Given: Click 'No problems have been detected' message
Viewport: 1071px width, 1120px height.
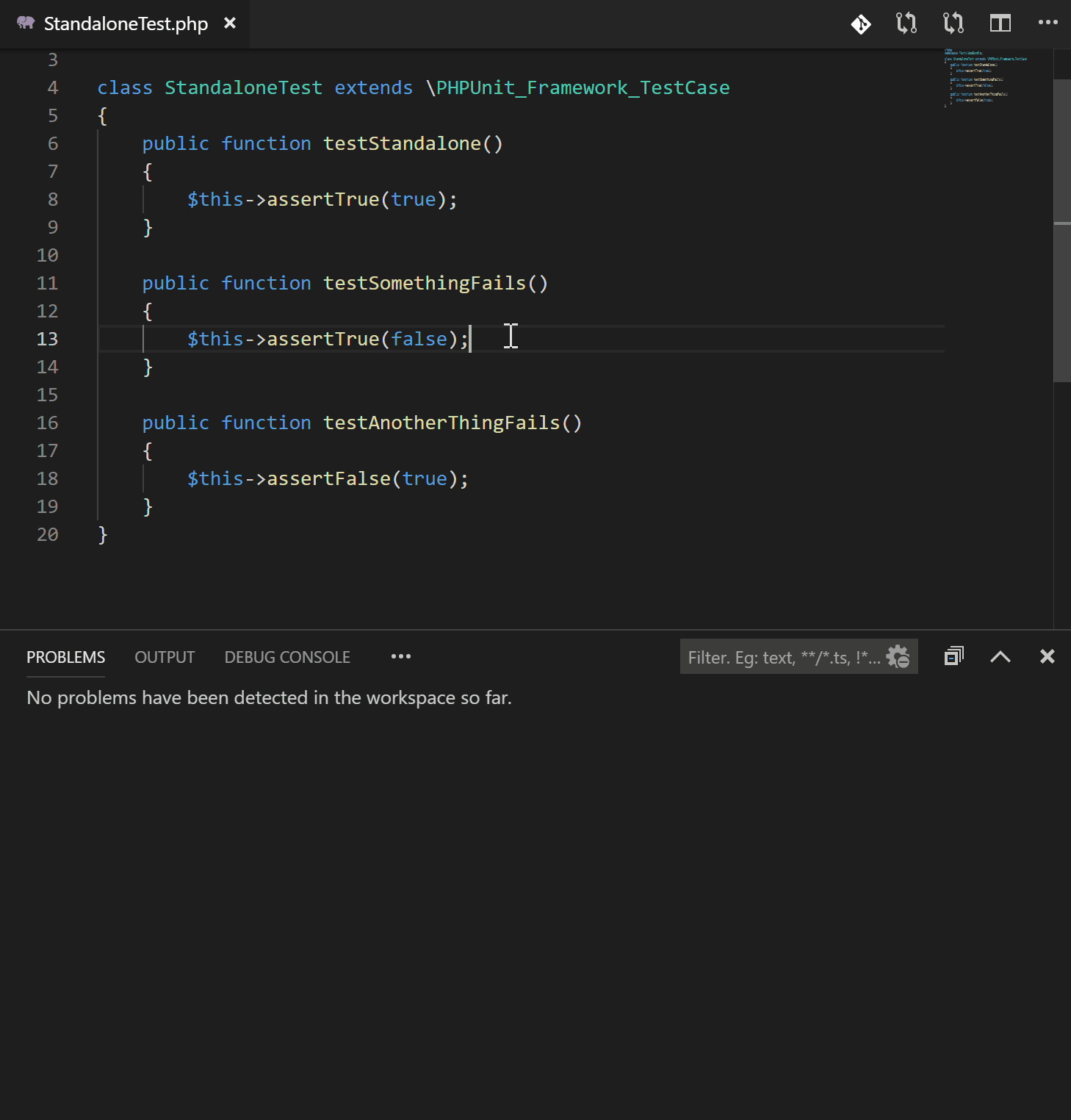Looking at the screenshot, I should (x=269, y=697).
